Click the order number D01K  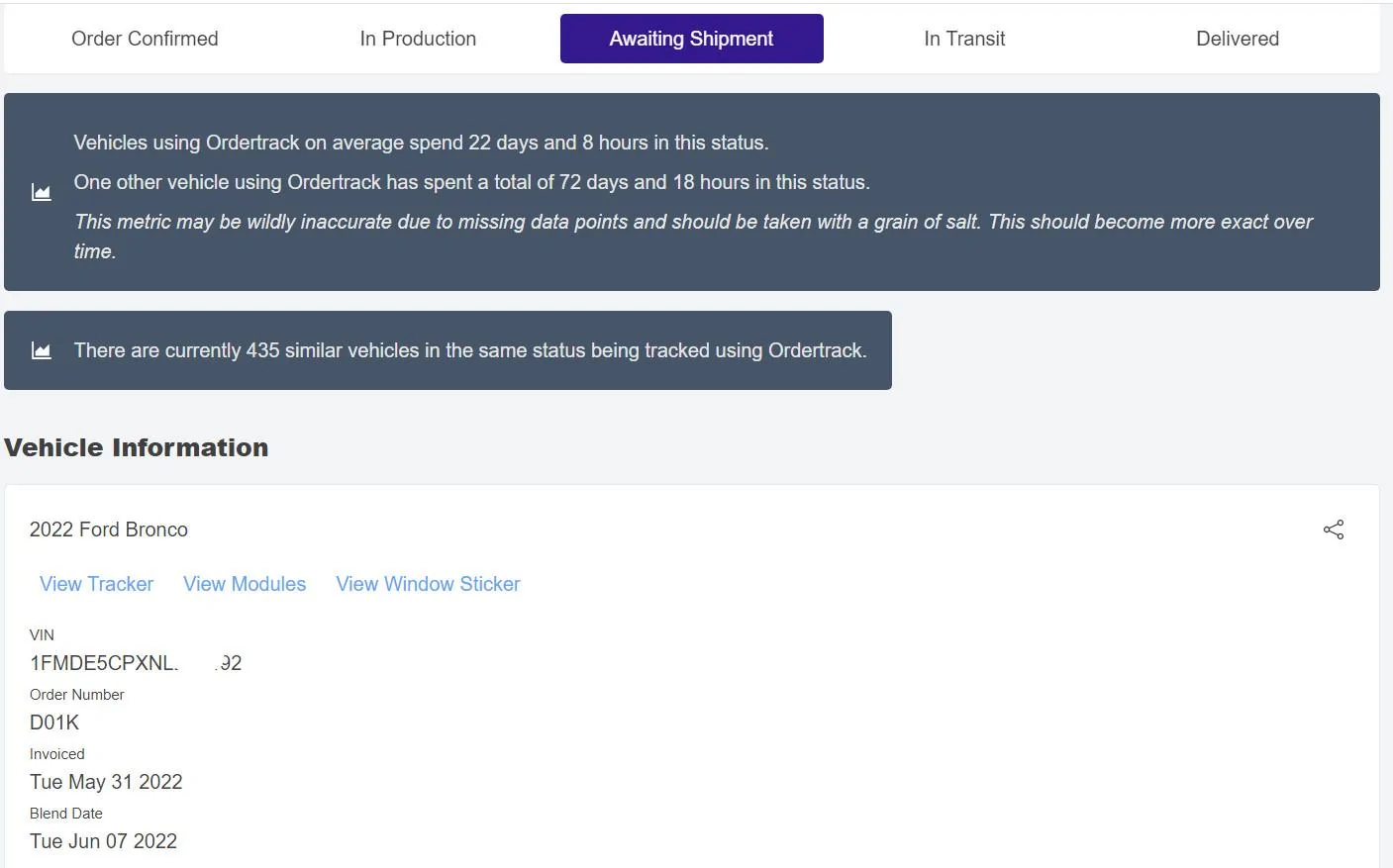point(54,723)
